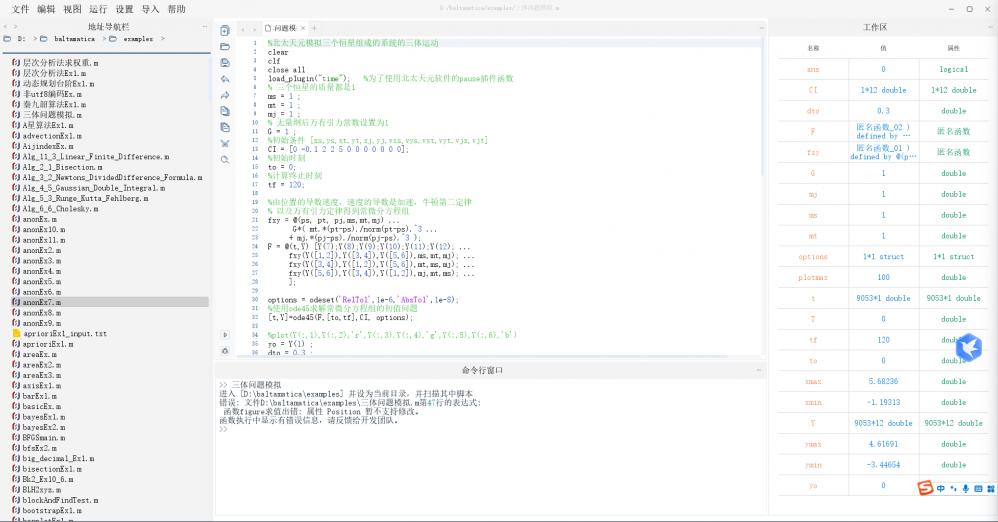Click the new file icon in editor toolbar
The height and width of the screenshot is (522, 998).
[225, 30]
